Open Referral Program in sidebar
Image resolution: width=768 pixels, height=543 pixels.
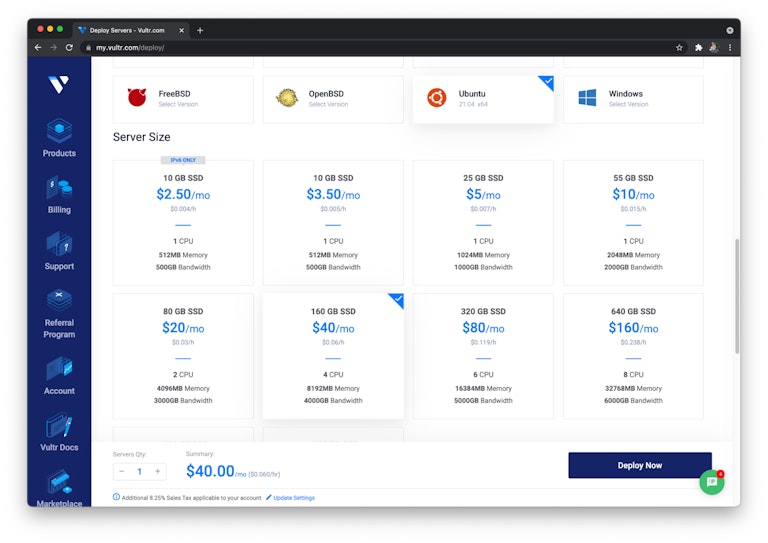tap(59, 314)
